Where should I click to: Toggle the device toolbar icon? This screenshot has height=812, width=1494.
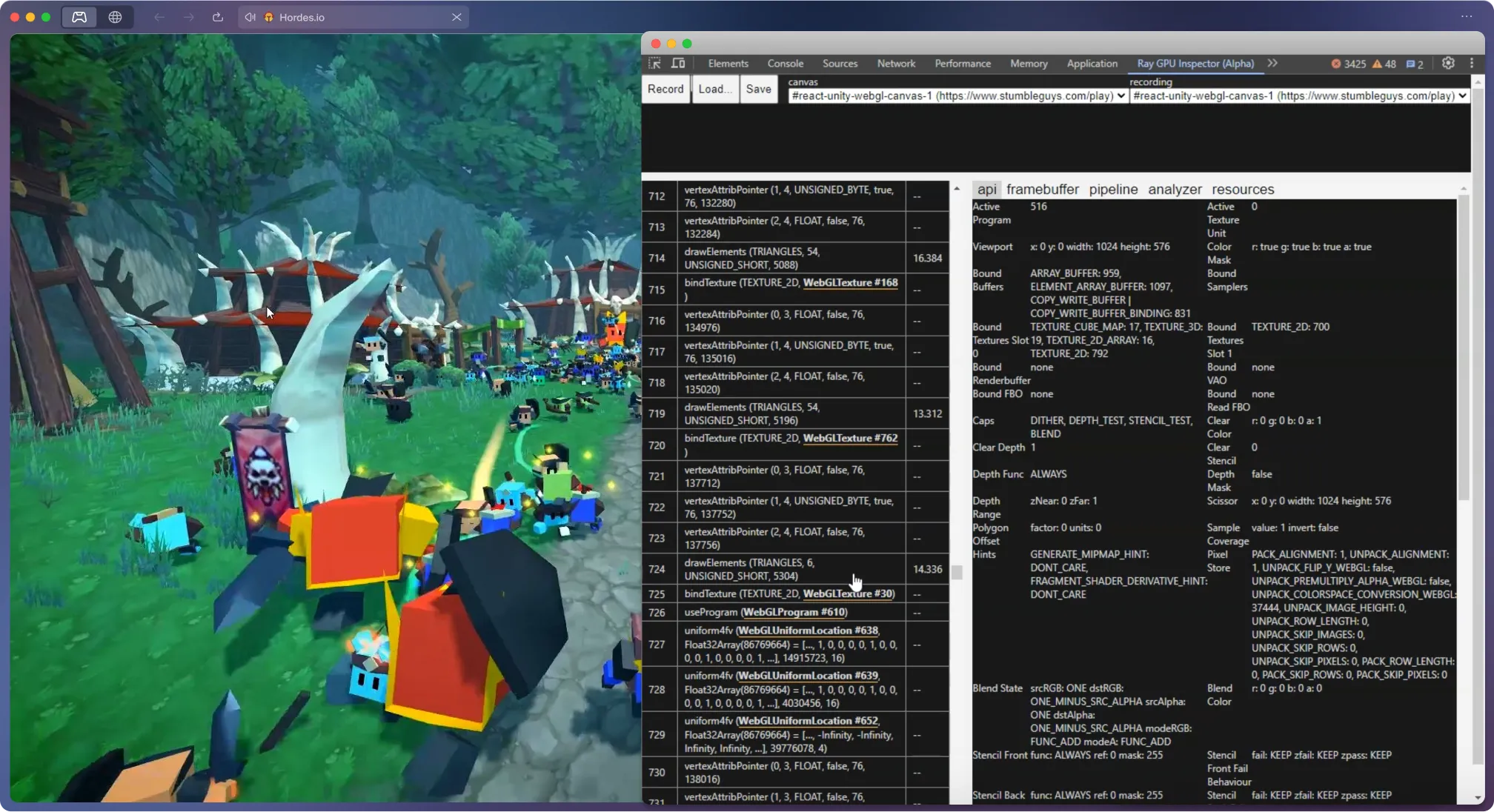pos(677,64)
